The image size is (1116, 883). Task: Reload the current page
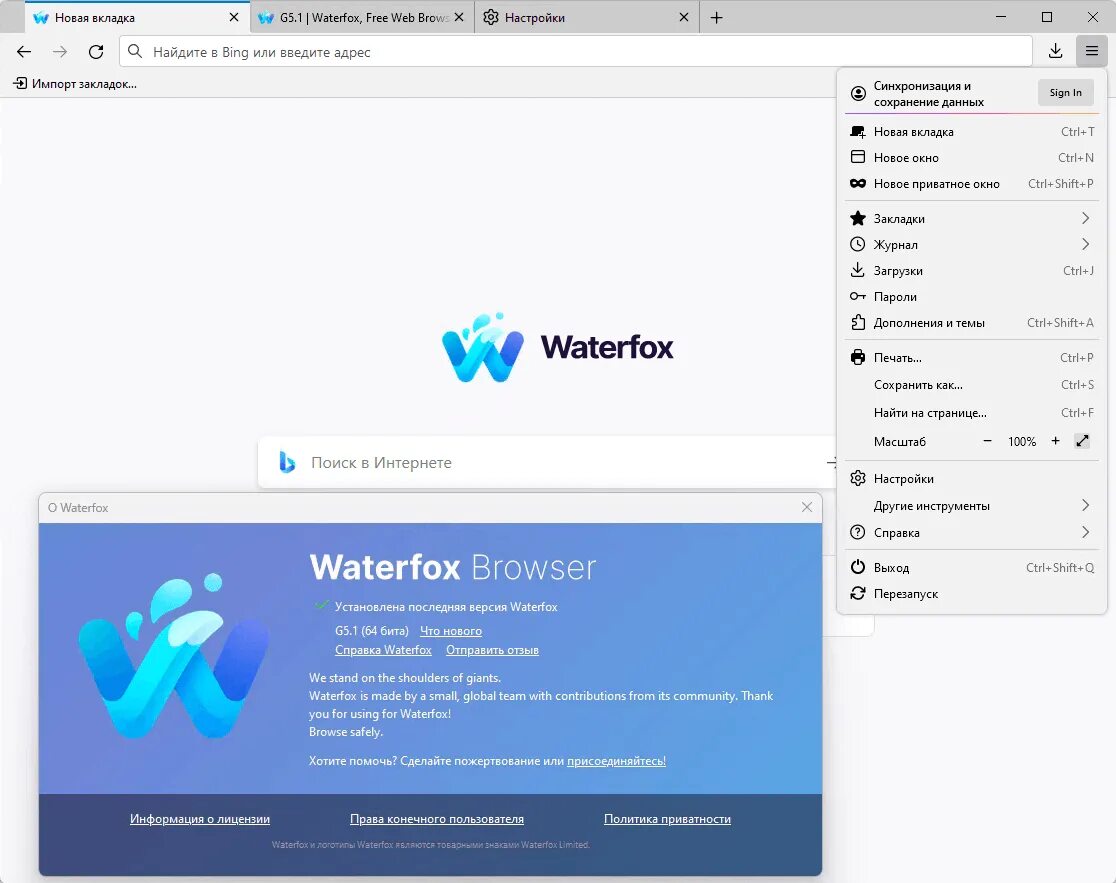(x=96, y=52)
